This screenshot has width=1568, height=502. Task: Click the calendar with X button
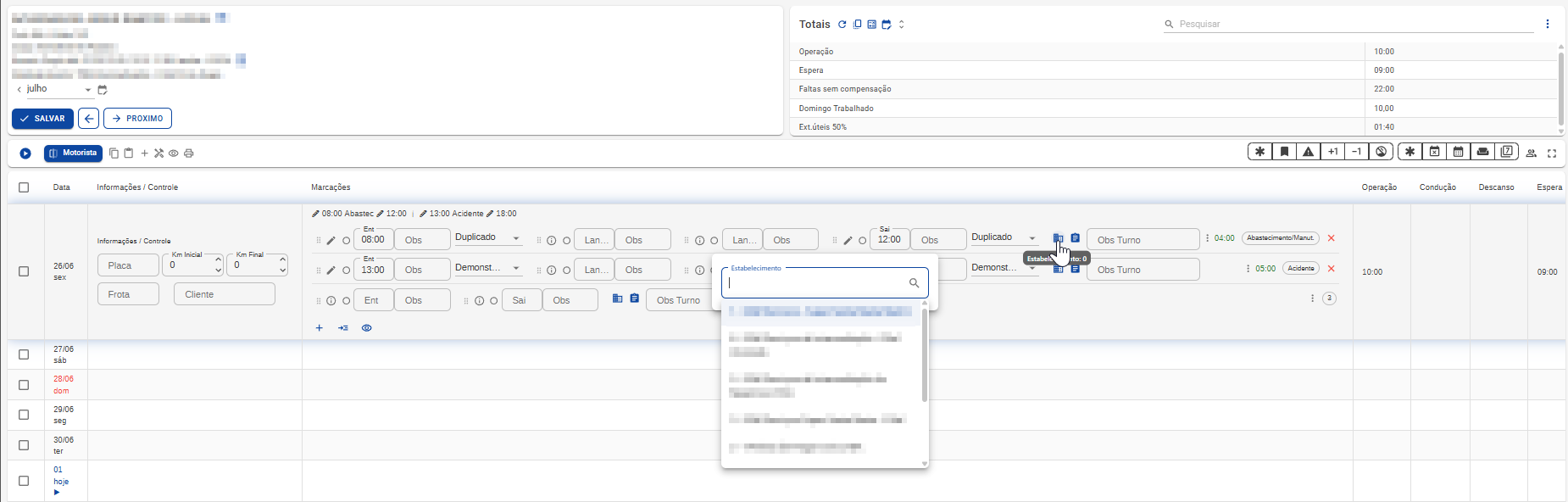tap(1435, 152)
